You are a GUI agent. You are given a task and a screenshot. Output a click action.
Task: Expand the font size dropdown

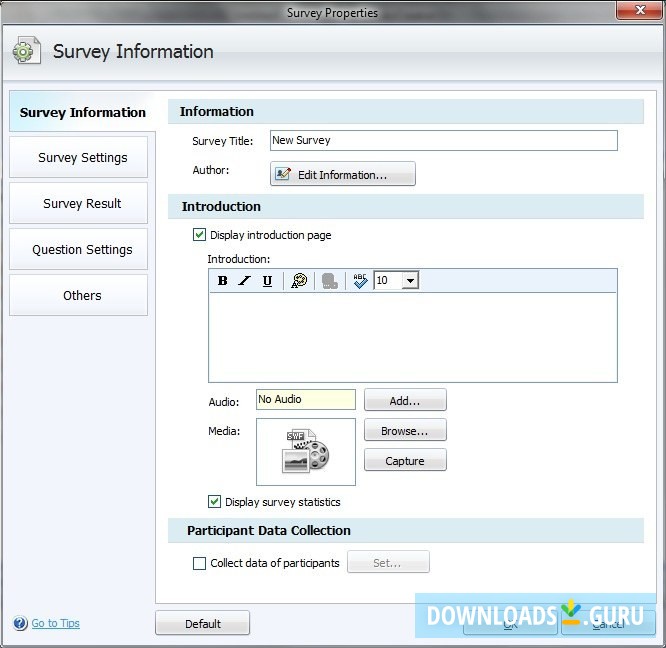[410, 281]
